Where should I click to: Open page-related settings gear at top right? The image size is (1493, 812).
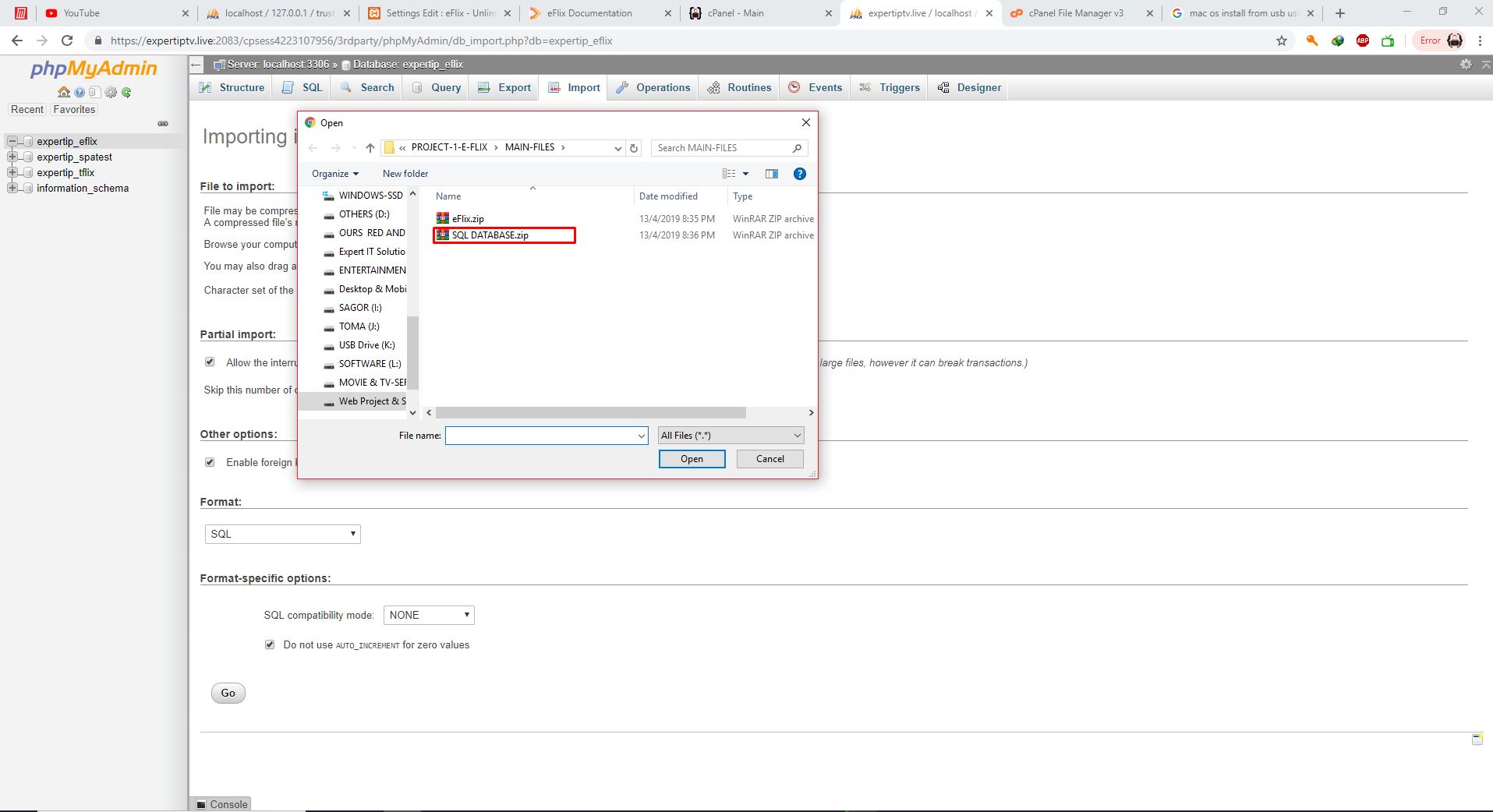tap(1466, 65)
